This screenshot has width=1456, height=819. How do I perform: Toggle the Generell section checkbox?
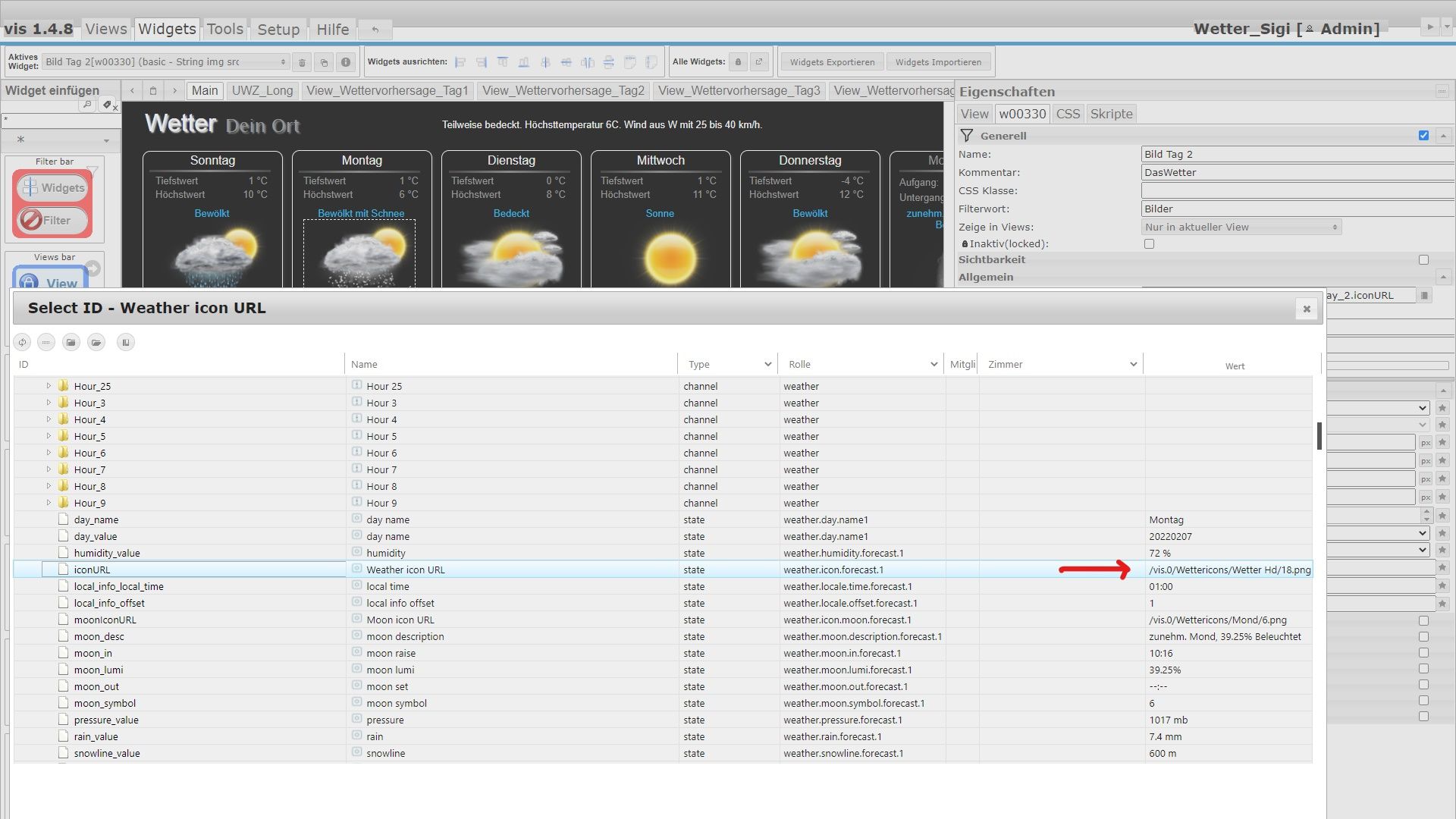click(x=1423, y=136)
